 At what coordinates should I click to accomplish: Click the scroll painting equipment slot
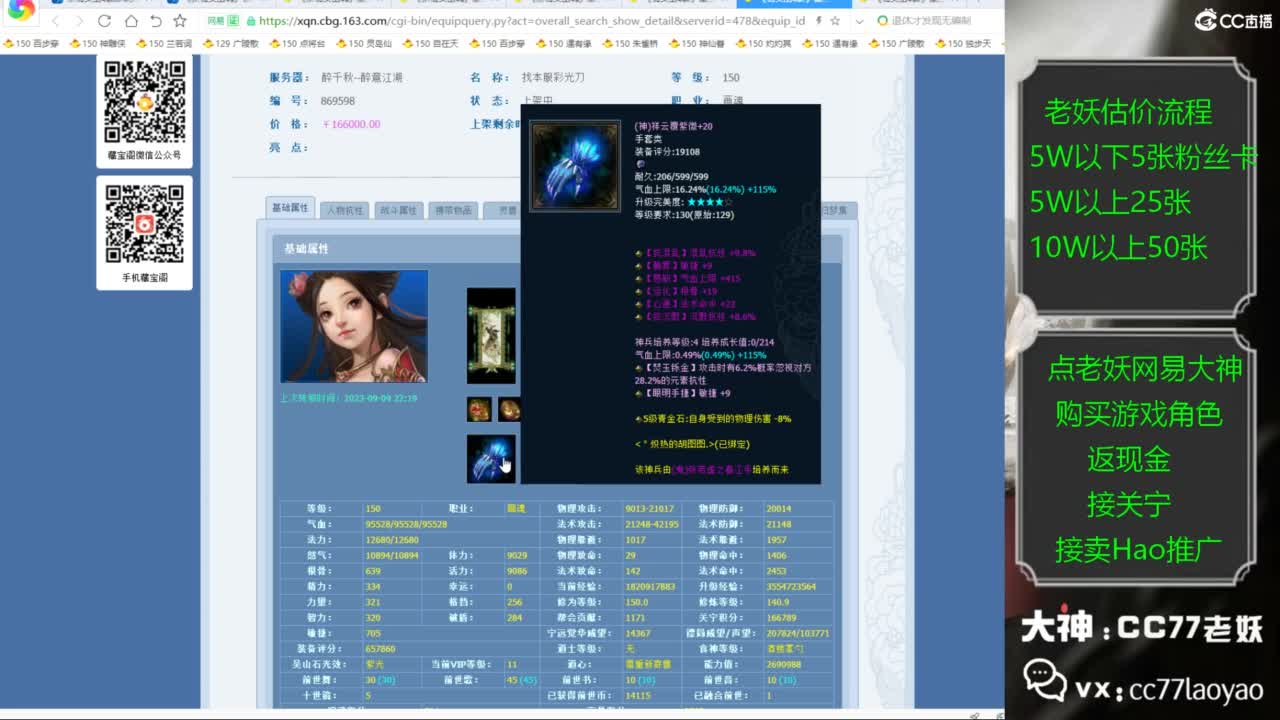coord(491,336)
